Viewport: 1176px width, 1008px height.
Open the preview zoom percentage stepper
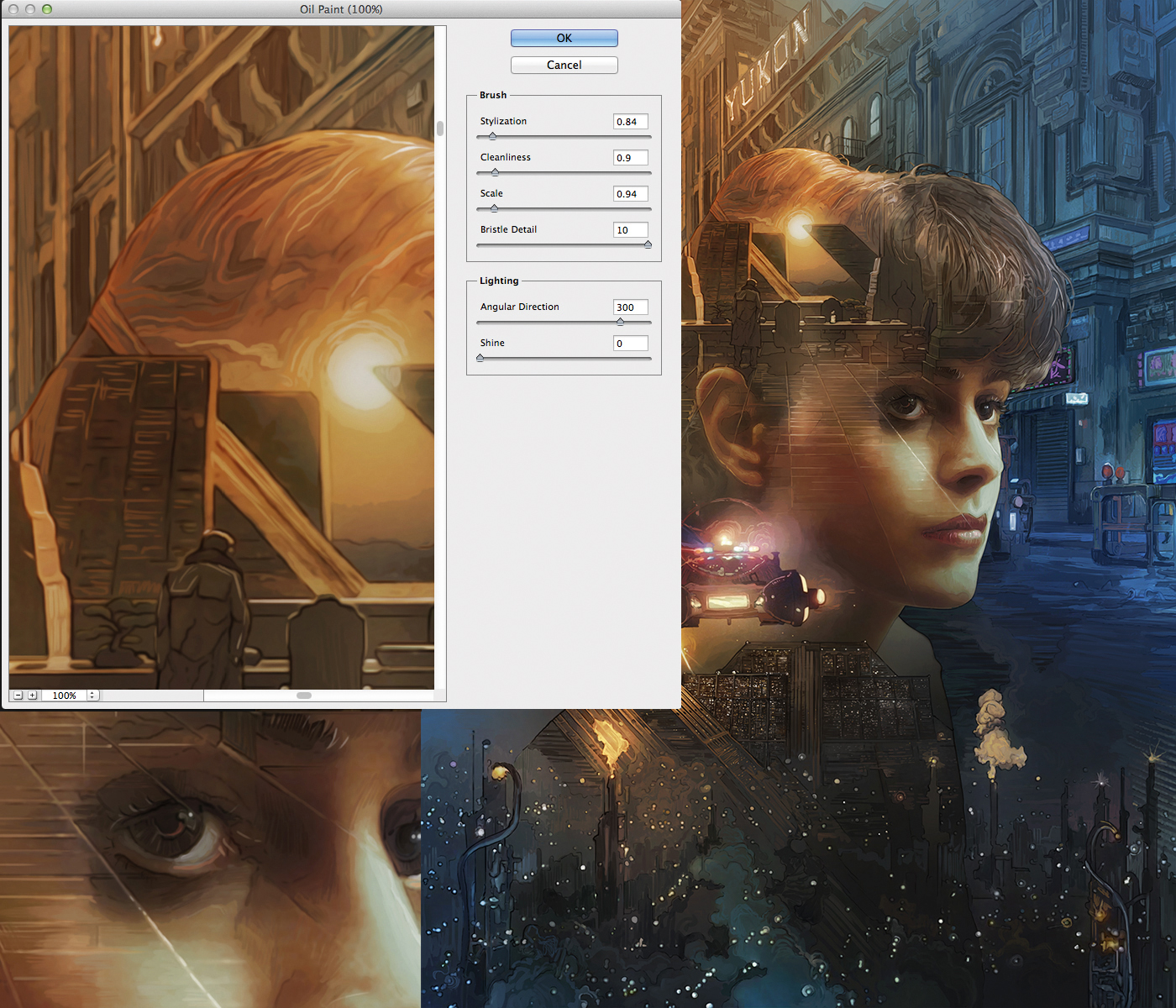click(x=92, y=696)
